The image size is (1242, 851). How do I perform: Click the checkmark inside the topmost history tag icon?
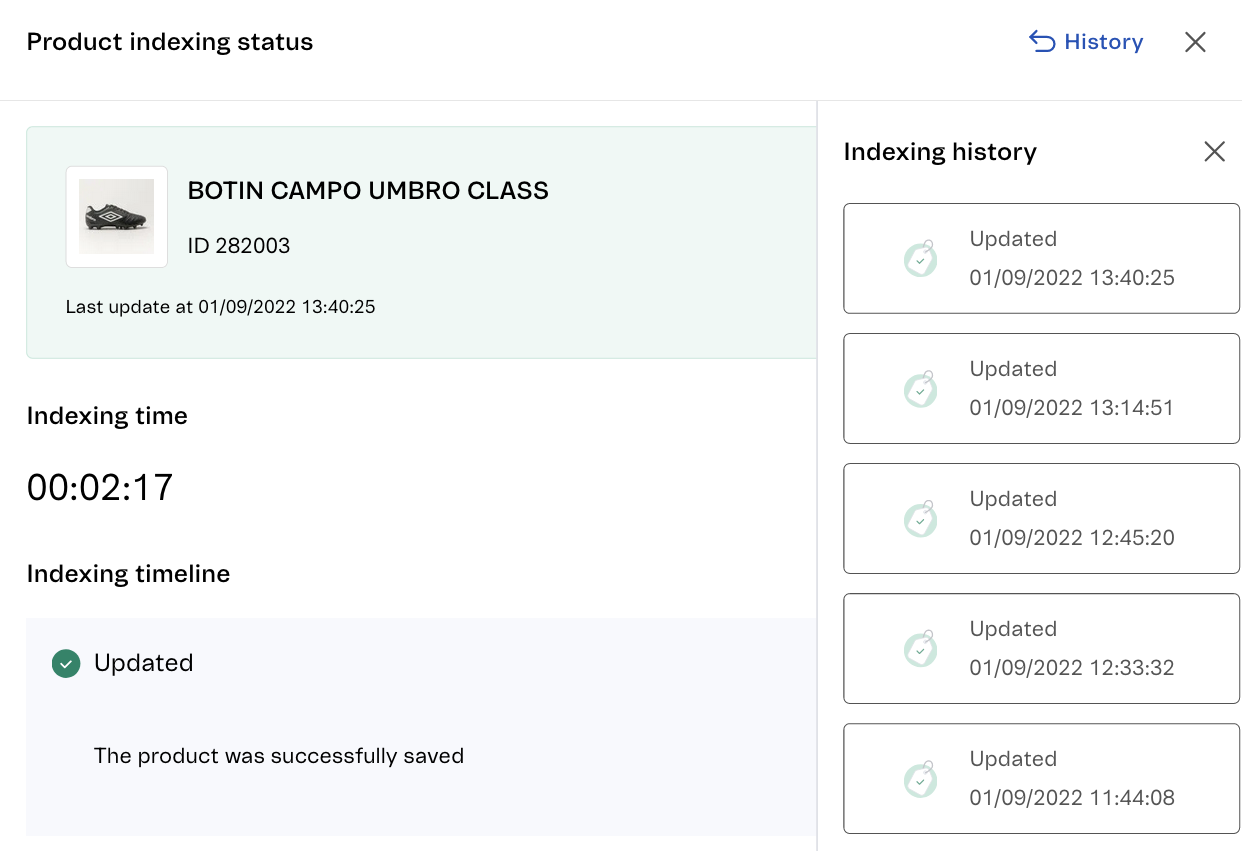pos(921,261)
